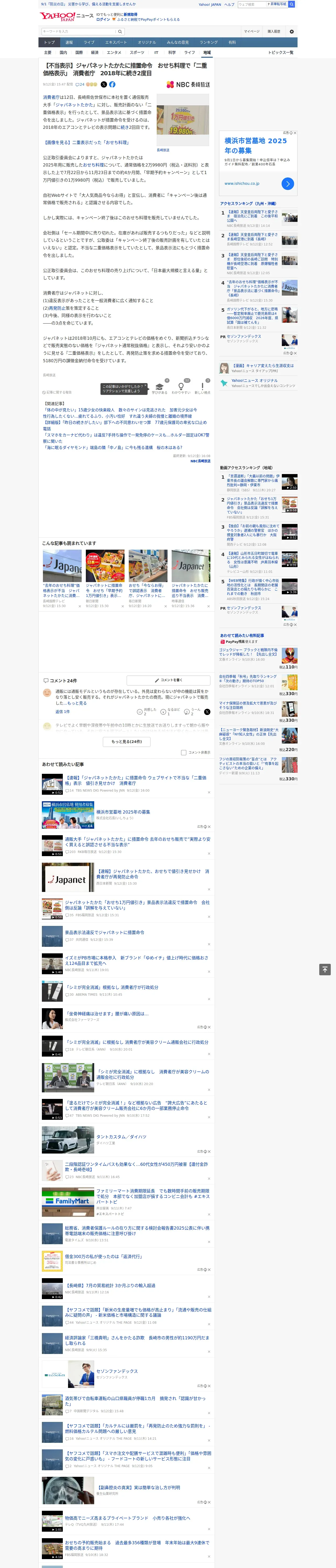Play the 【速報】ジャパネットたかた video thumbnail 0:52
Image resolution: width=336 pixels, height=1568 pixels.
[x=52, y=784]
